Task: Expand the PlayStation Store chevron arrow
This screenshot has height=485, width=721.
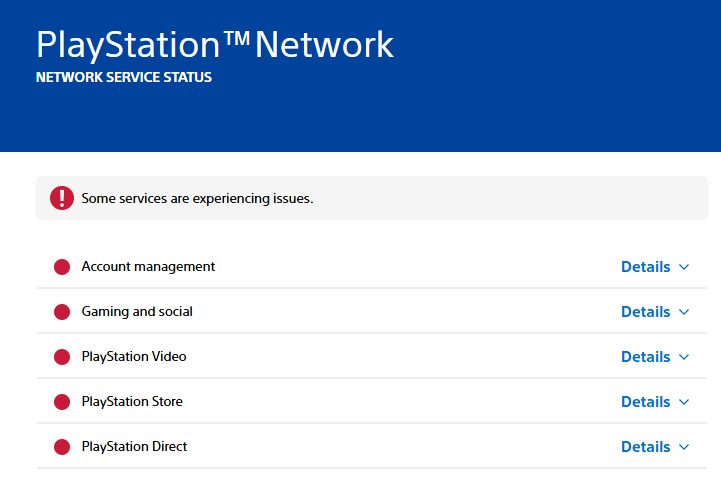Action: pos(684,402)
